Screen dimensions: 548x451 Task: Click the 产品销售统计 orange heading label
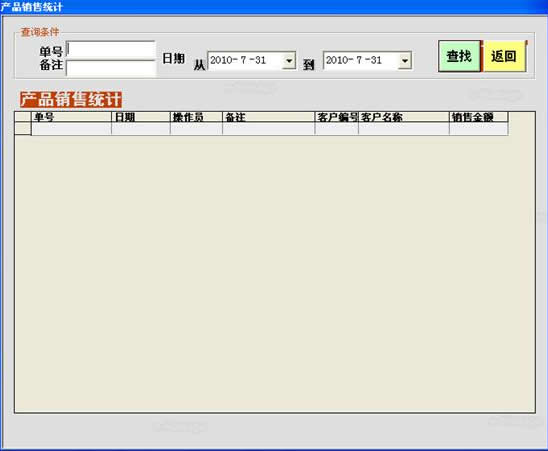71,100
